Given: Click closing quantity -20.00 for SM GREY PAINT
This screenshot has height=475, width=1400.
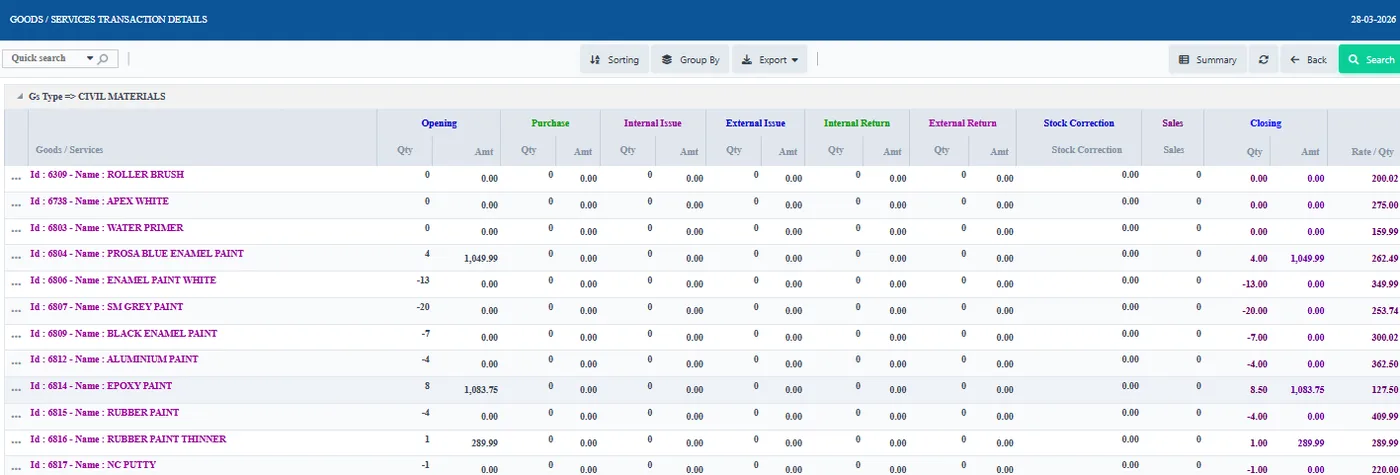Looking at the screenshot, I should tap(1254, 311).
